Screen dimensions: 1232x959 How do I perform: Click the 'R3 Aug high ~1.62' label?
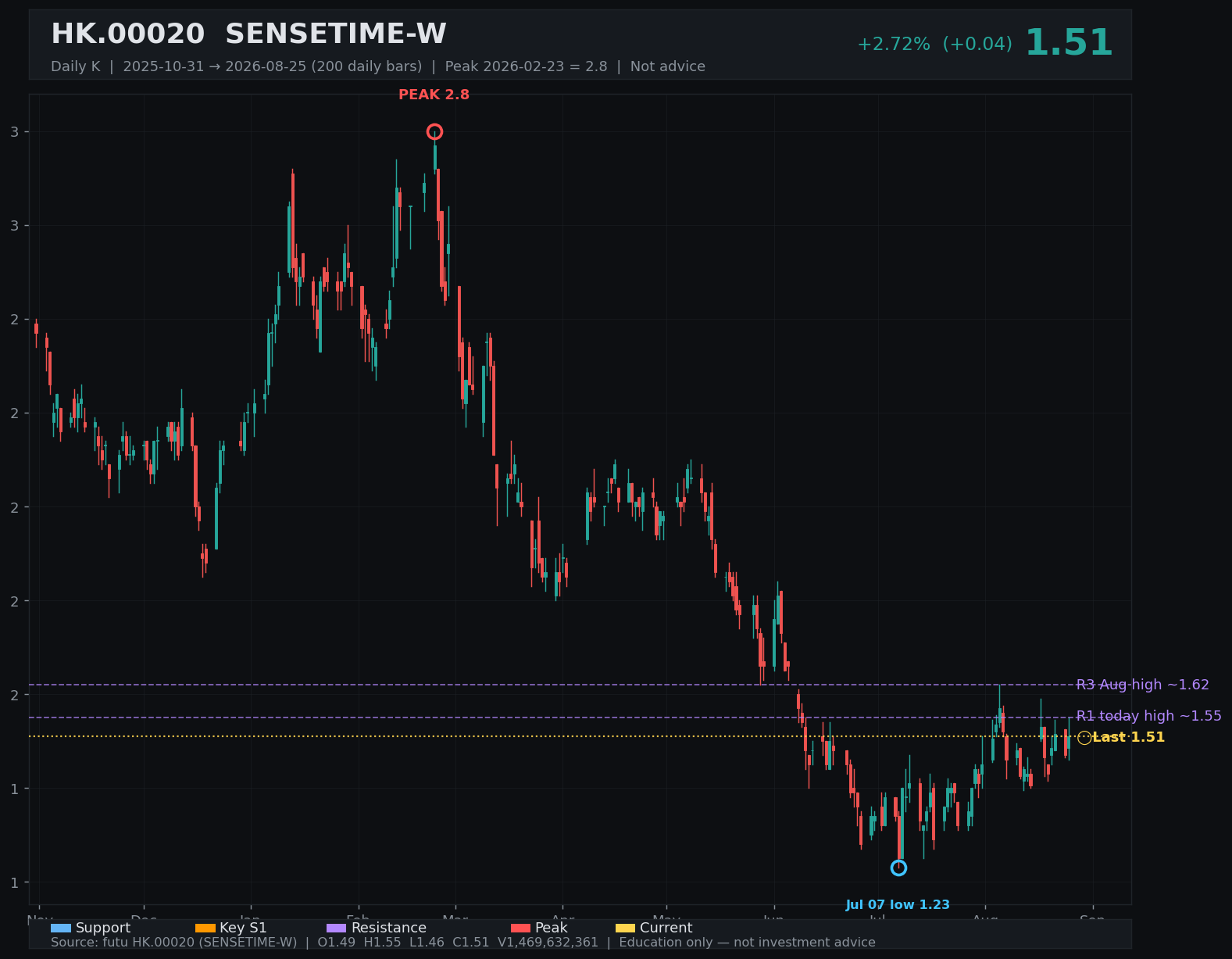[x=1142, y=685]
